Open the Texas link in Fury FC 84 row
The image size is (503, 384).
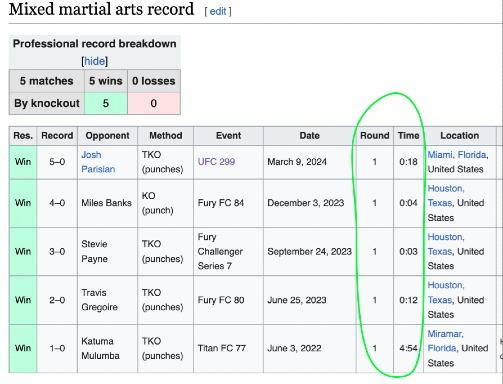coord(440,203)
